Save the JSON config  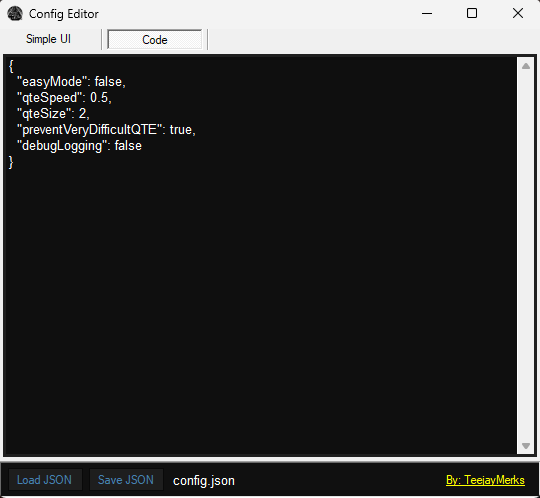click(x=126, y=480)
